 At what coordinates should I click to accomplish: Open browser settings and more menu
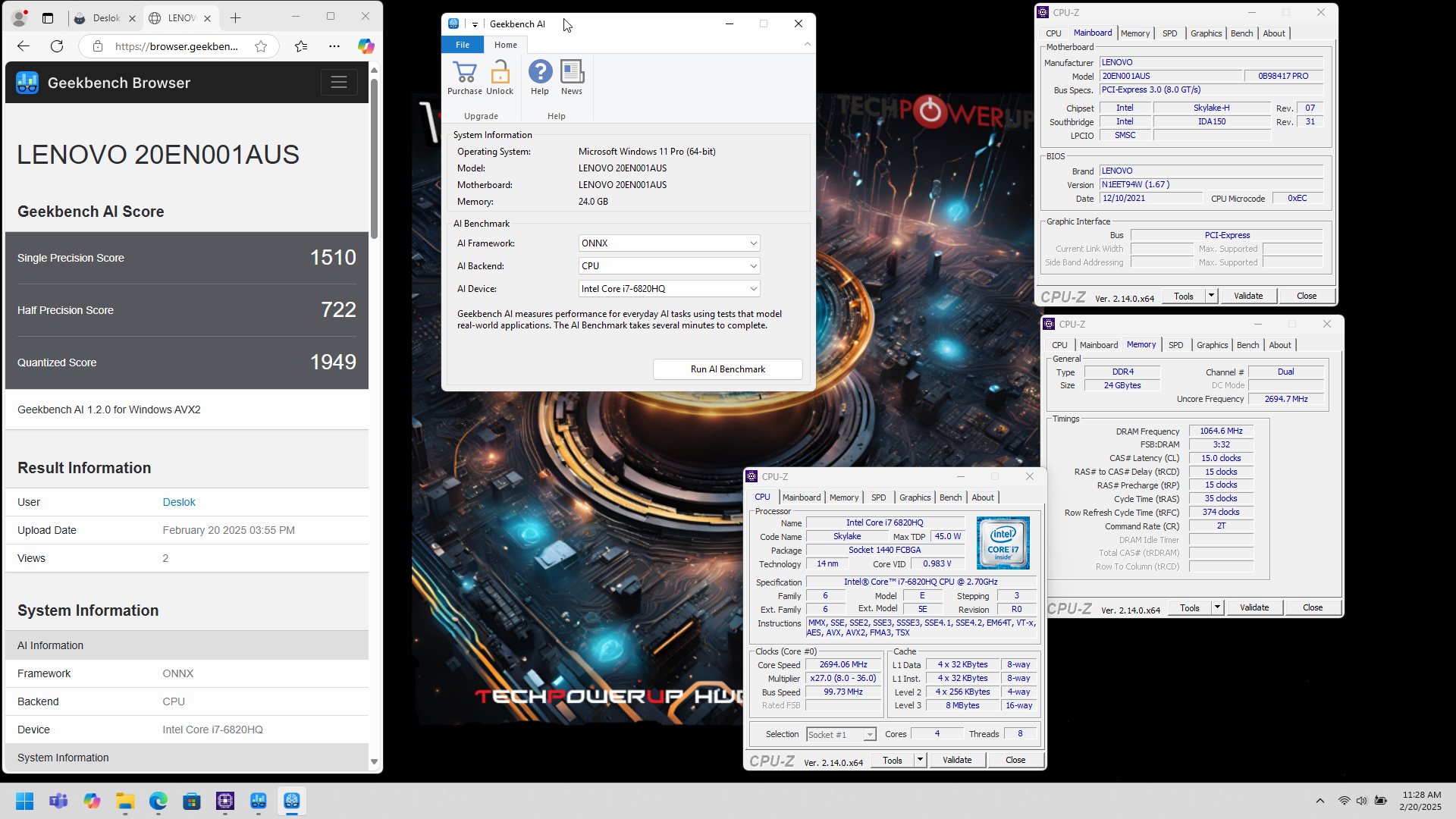pyautogui.click(x=334, y=46)
